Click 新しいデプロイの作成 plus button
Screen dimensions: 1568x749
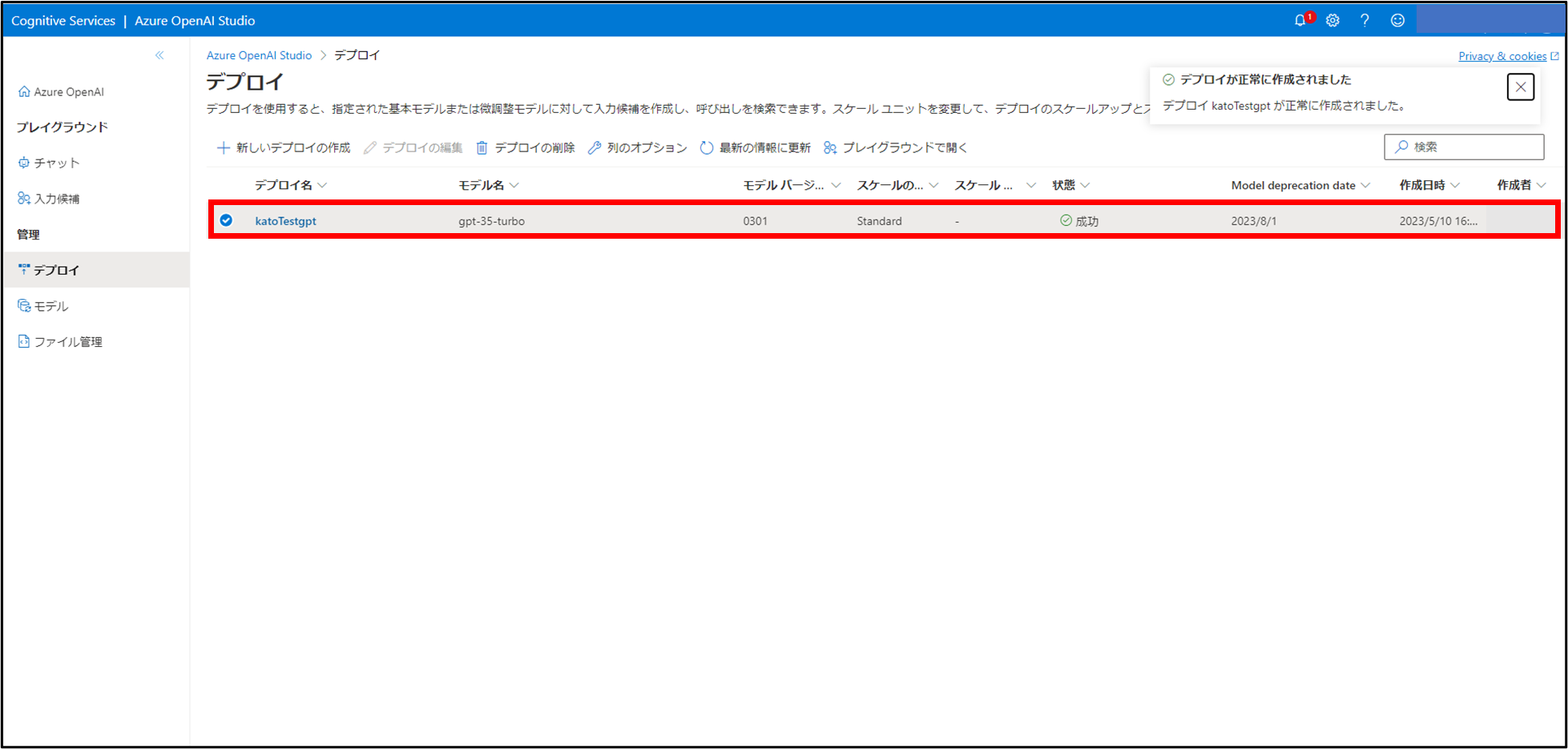[x=284, y=147]
